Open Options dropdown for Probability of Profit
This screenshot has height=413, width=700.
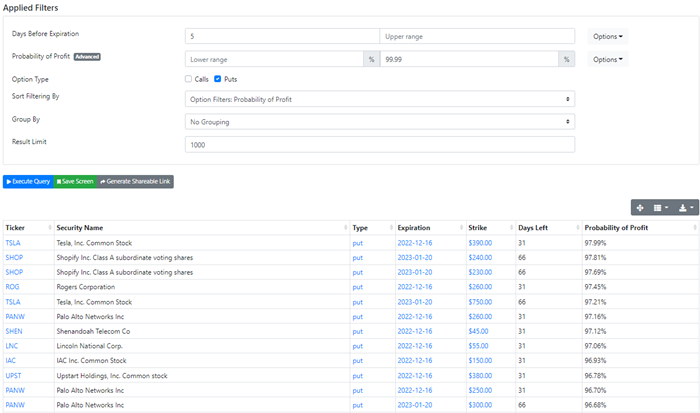608,59
